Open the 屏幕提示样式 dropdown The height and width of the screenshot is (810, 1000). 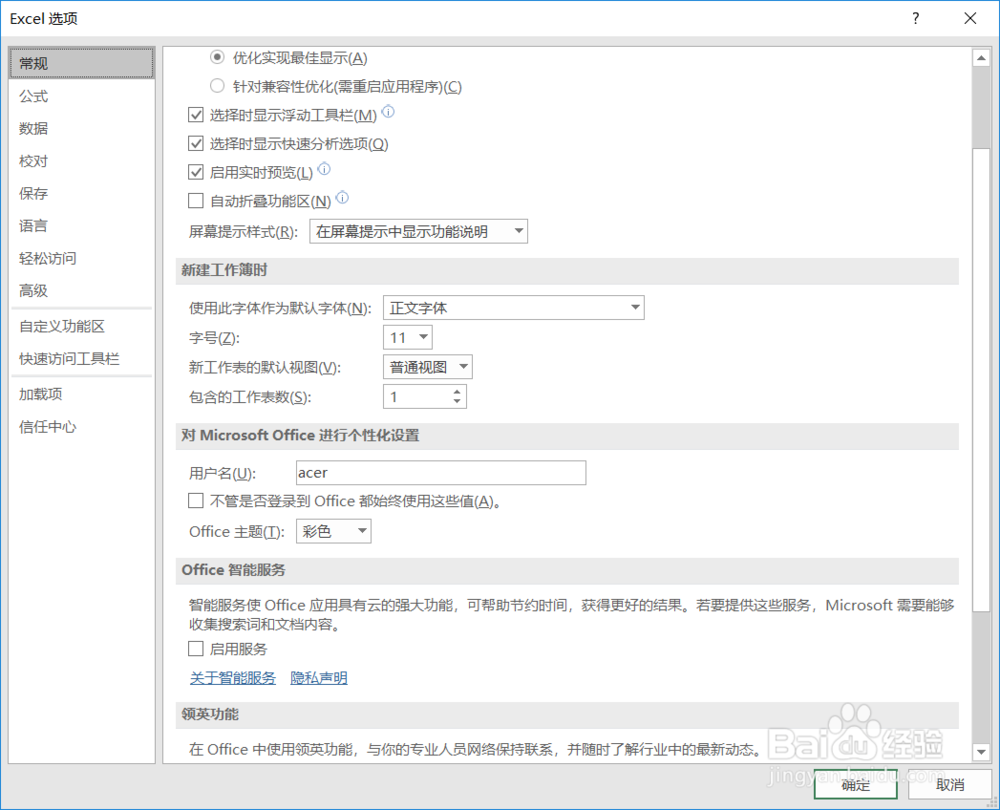point(519,231)
